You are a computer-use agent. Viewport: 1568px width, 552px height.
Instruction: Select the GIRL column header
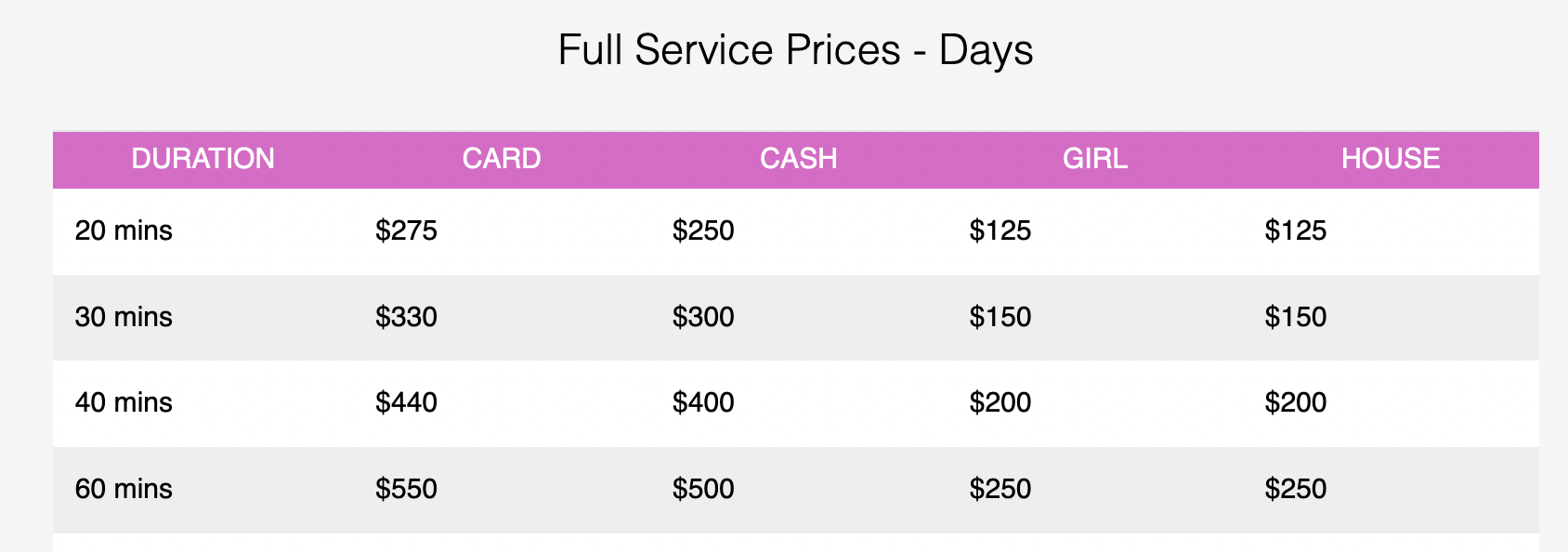tap(1095, 159)
